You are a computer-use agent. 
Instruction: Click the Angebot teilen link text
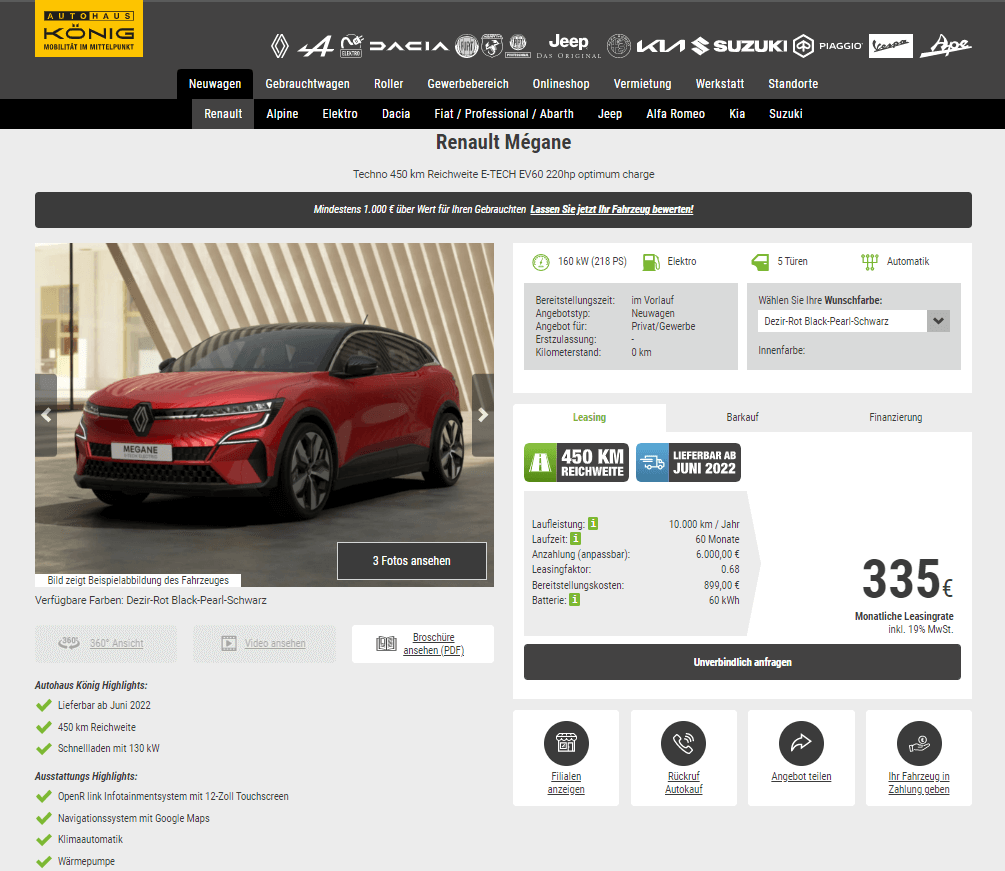click(x=801, y=776)
